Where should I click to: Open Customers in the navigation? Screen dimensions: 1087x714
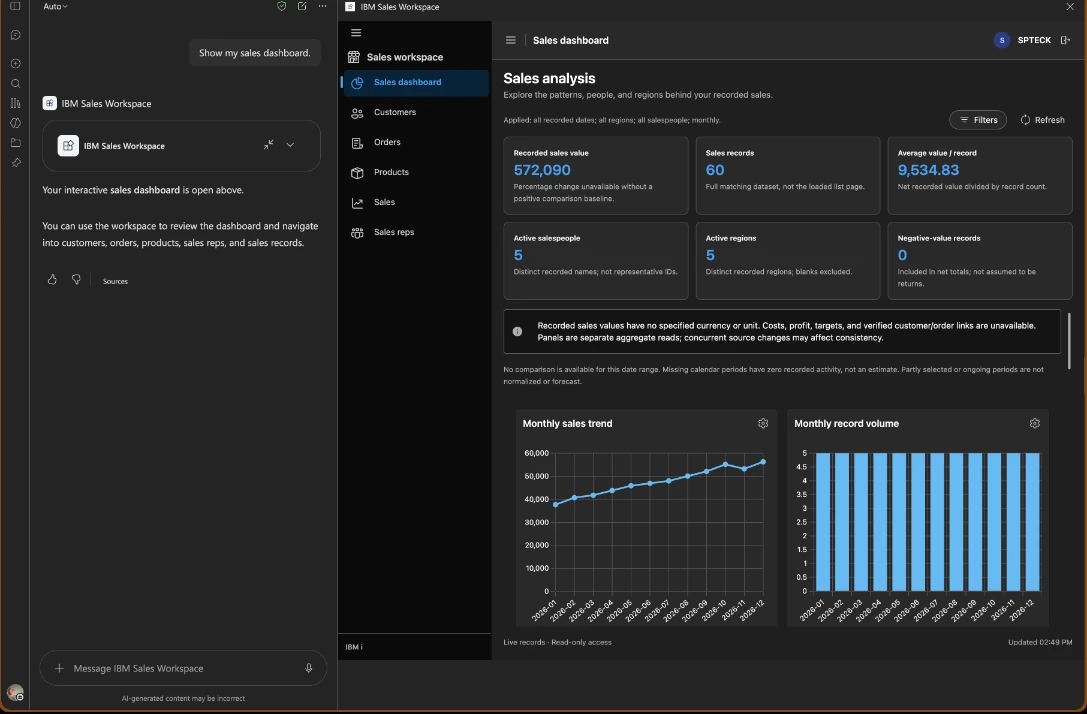pyautogui.click(x=416, y=112)
